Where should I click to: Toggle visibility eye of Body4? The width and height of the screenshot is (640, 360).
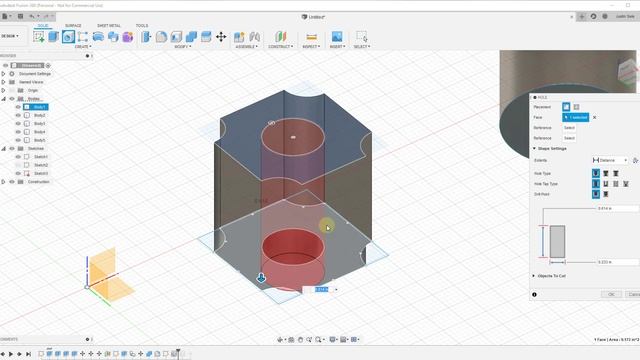click(x=18, y=132)
